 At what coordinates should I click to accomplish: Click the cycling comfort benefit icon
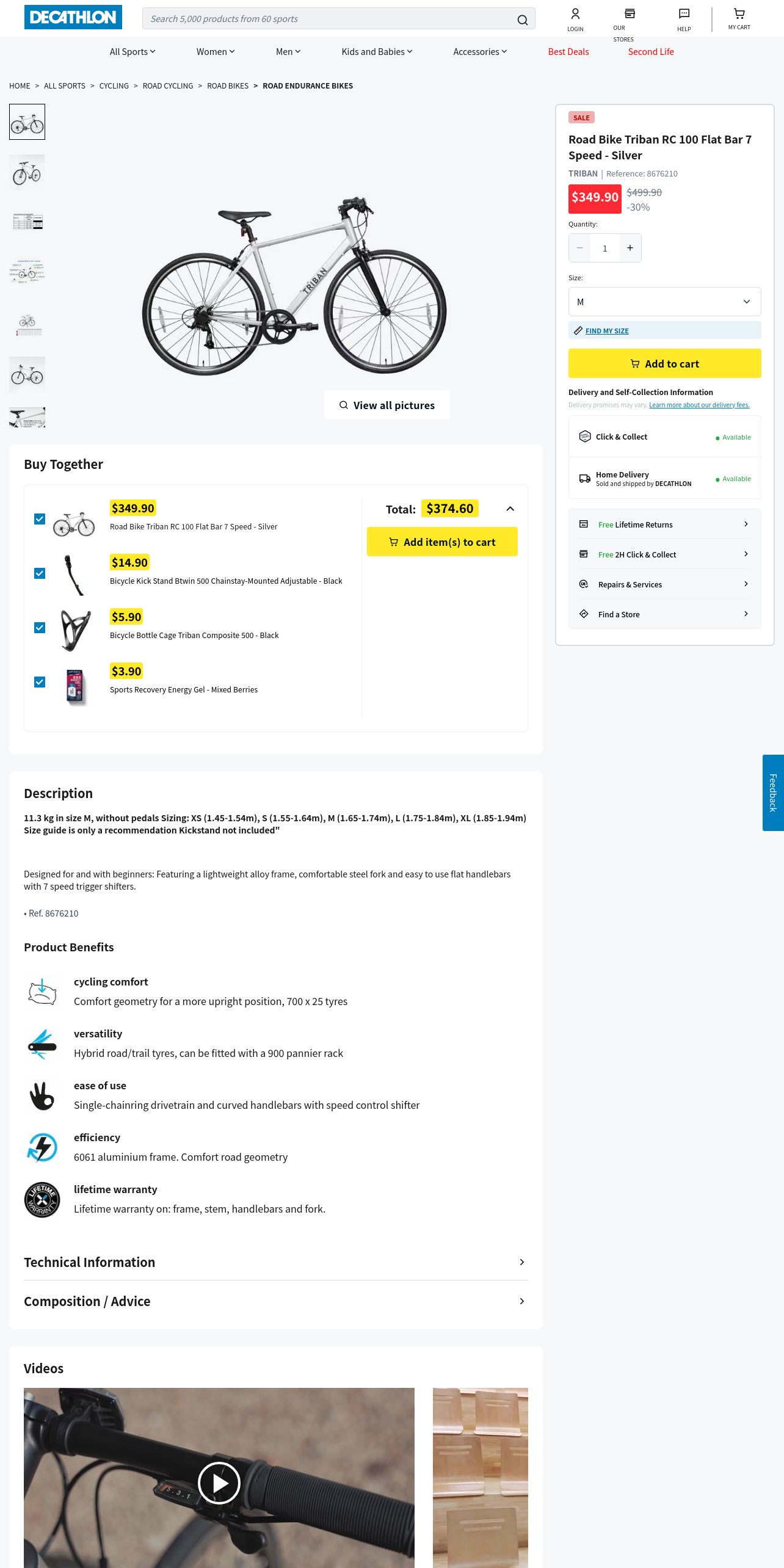(x=42, y=992)
